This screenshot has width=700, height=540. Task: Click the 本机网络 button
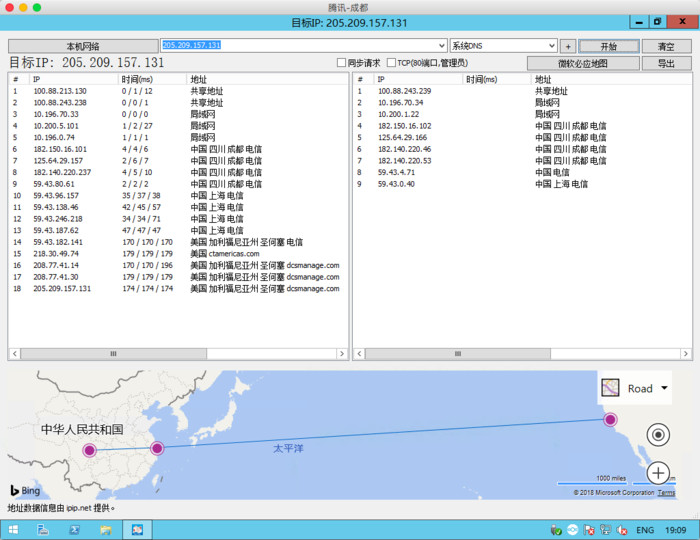pyautogui.click(x=83, y=46)
